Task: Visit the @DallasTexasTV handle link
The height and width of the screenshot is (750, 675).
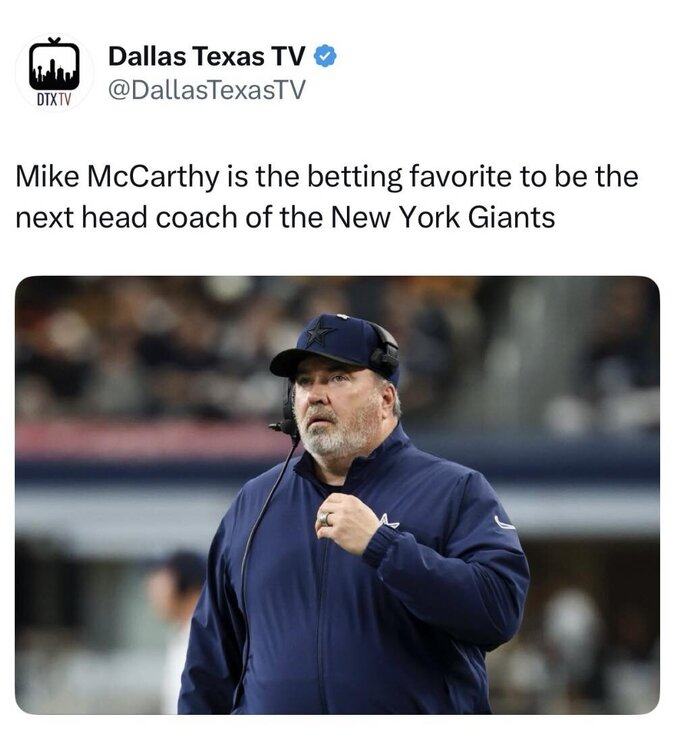Action: (x=207, y=90)
